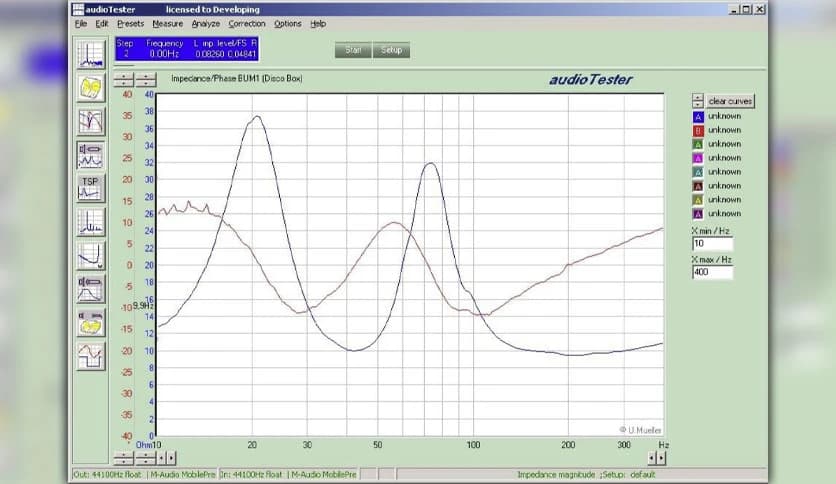Open the Analyze menu
The width and height of the screenshot is (836, 484).
[206, 24]
